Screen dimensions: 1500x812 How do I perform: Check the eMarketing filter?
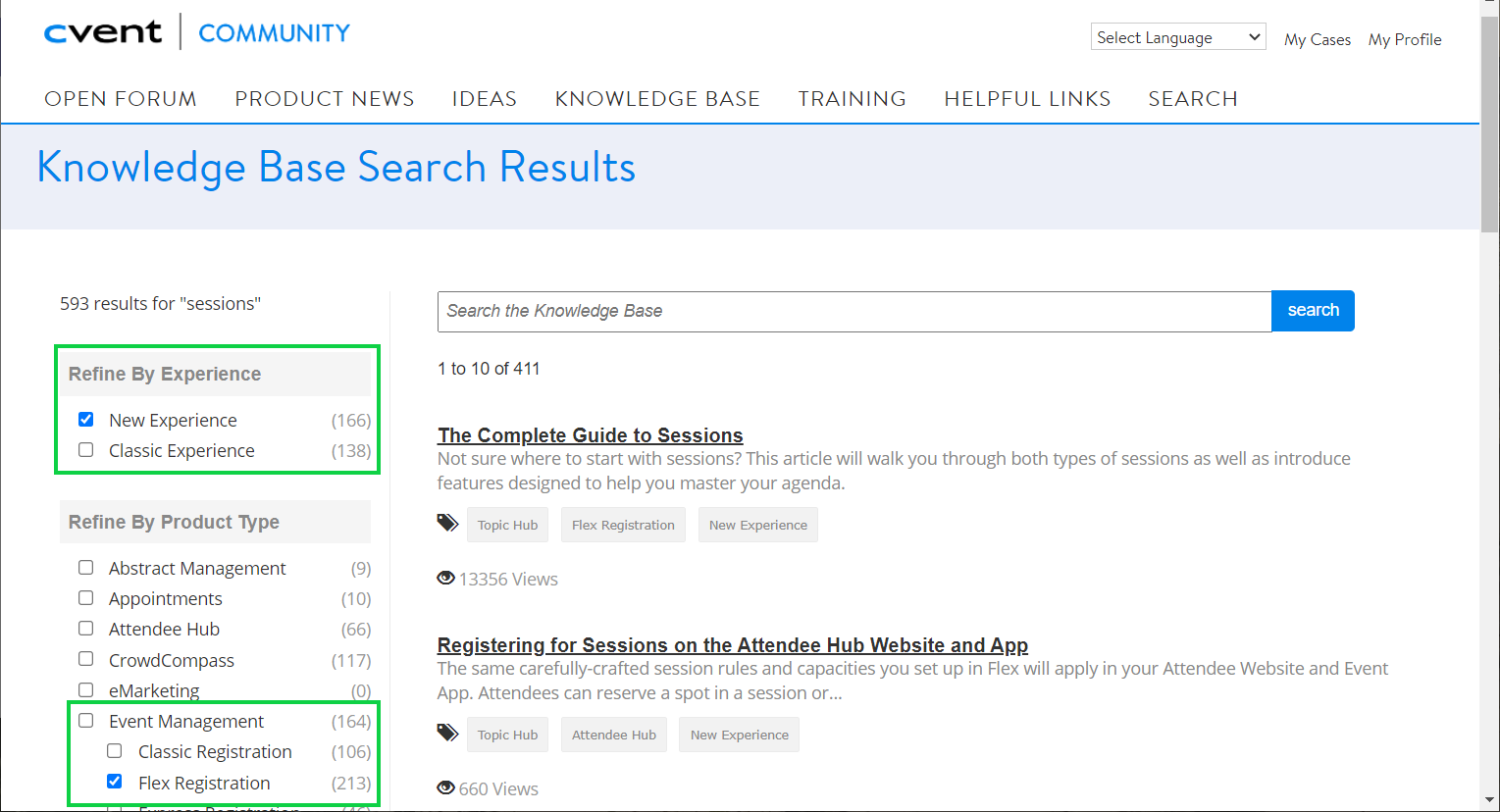[x=86, y=689]
